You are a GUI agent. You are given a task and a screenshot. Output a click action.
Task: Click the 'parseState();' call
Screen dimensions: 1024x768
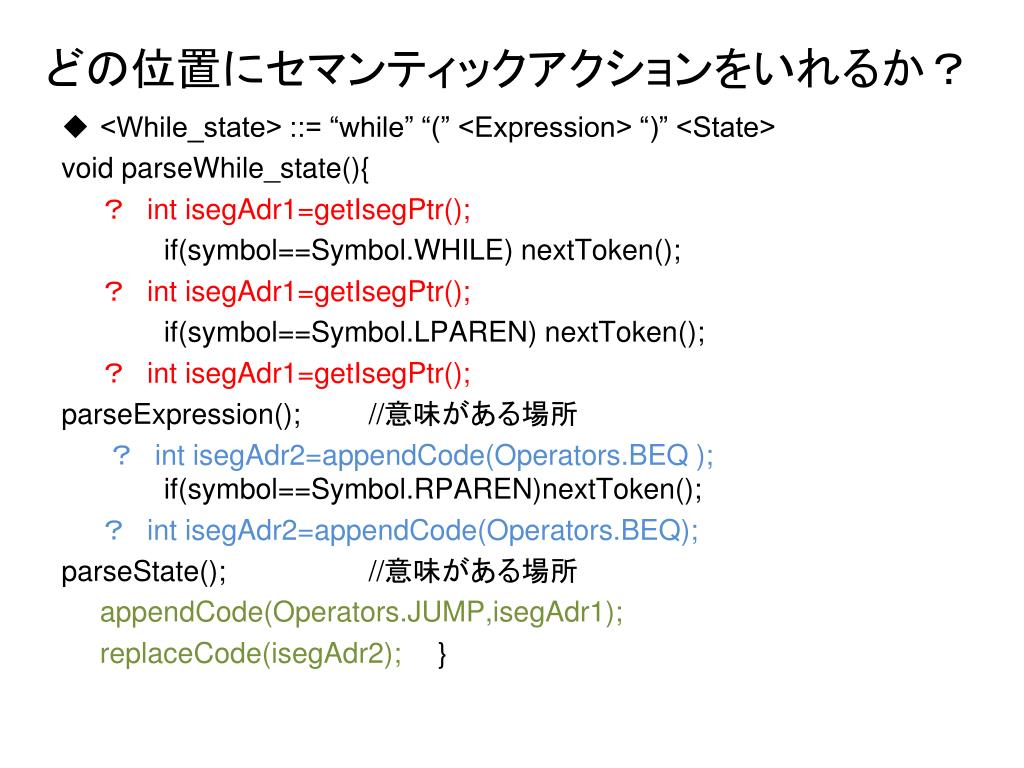[x=144, y=572]
